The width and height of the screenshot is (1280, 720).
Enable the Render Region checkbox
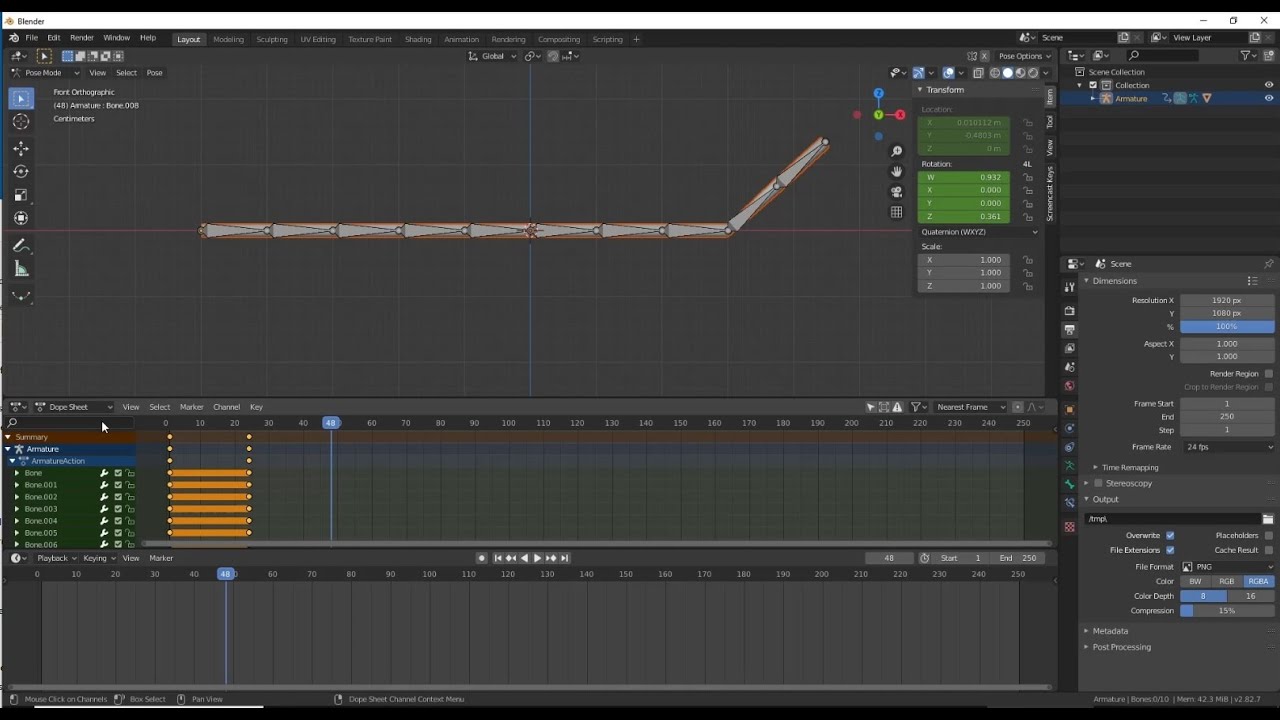pyautogui.click(x=1269, y=374)
